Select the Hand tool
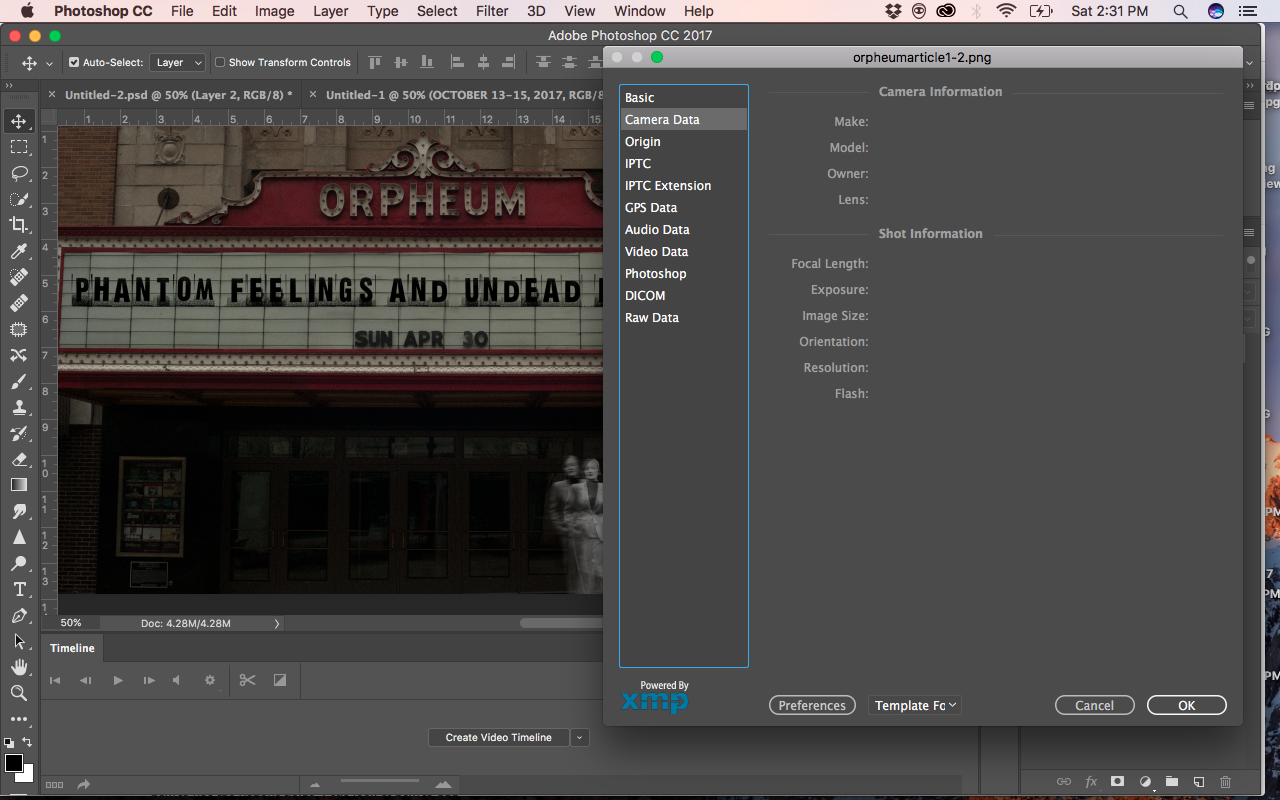The width and height of the screenshot is (1280, 800). click(x=19, y=667)
